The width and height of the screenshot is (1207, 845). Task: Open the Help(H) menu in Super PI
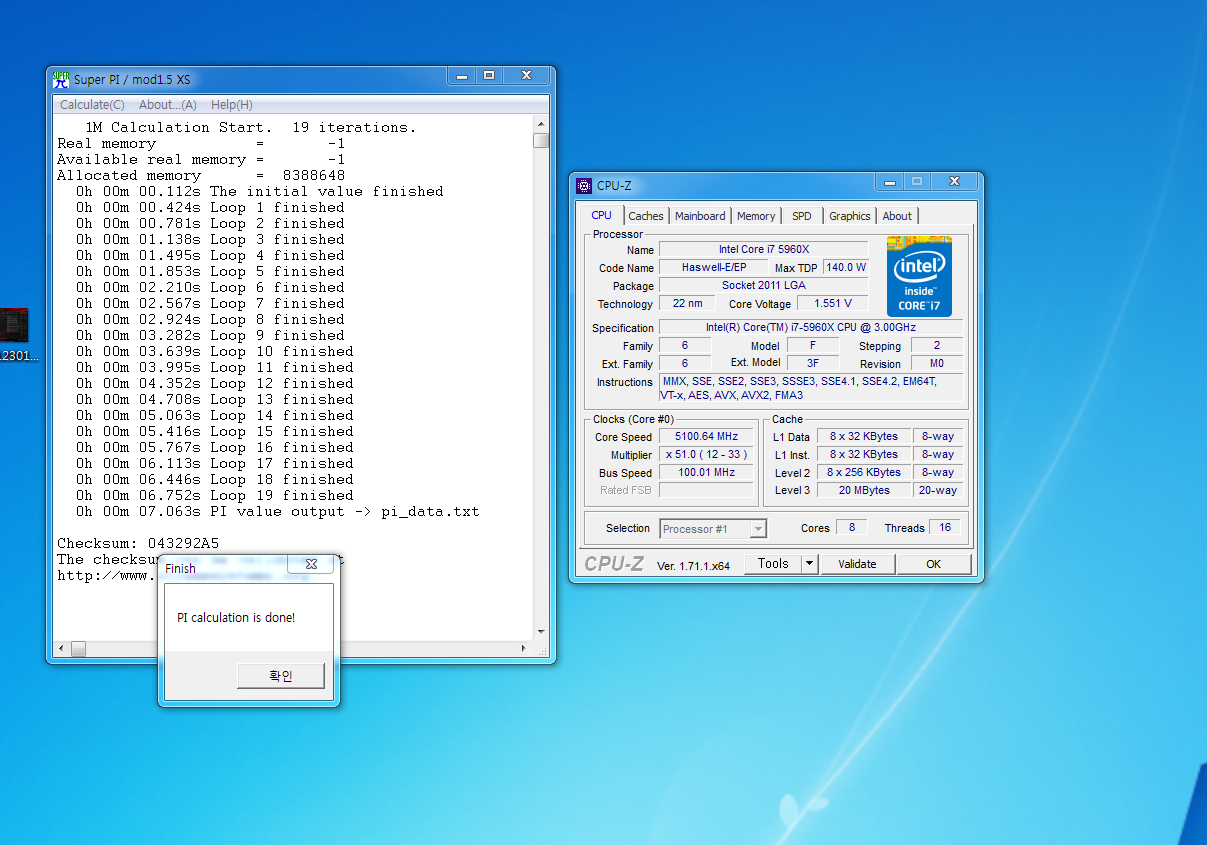click(x=231, y=105)
